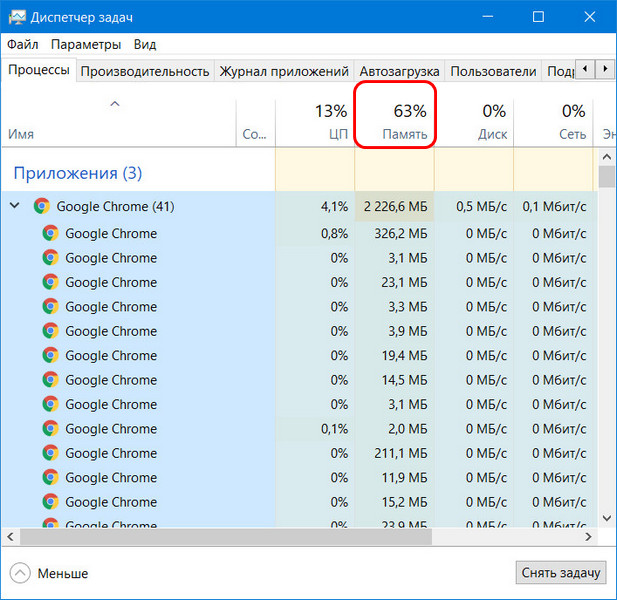The image size is (617, 600).
Task: Open the Файл menu
Action: 22,44
